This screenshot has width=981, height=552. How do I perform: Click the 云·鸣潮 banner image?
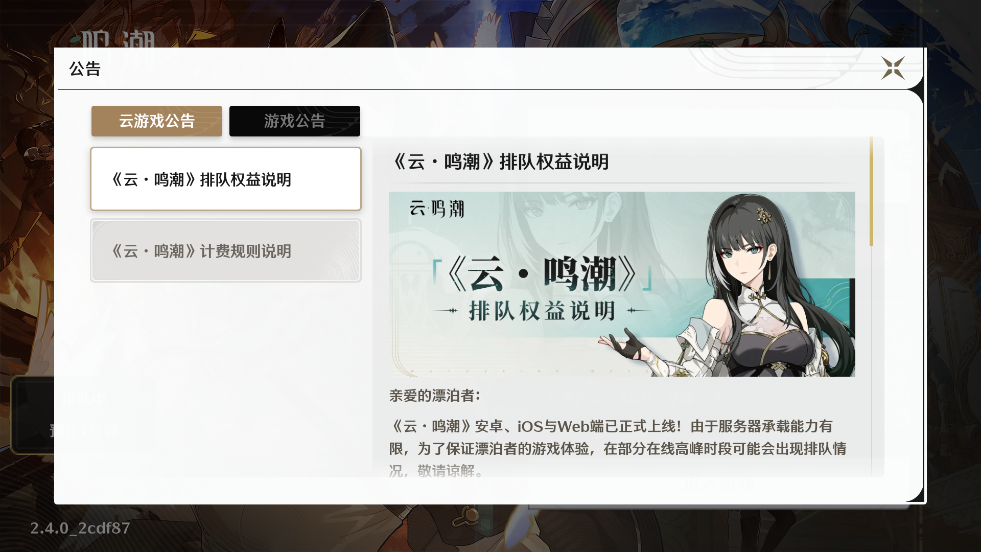622,284
